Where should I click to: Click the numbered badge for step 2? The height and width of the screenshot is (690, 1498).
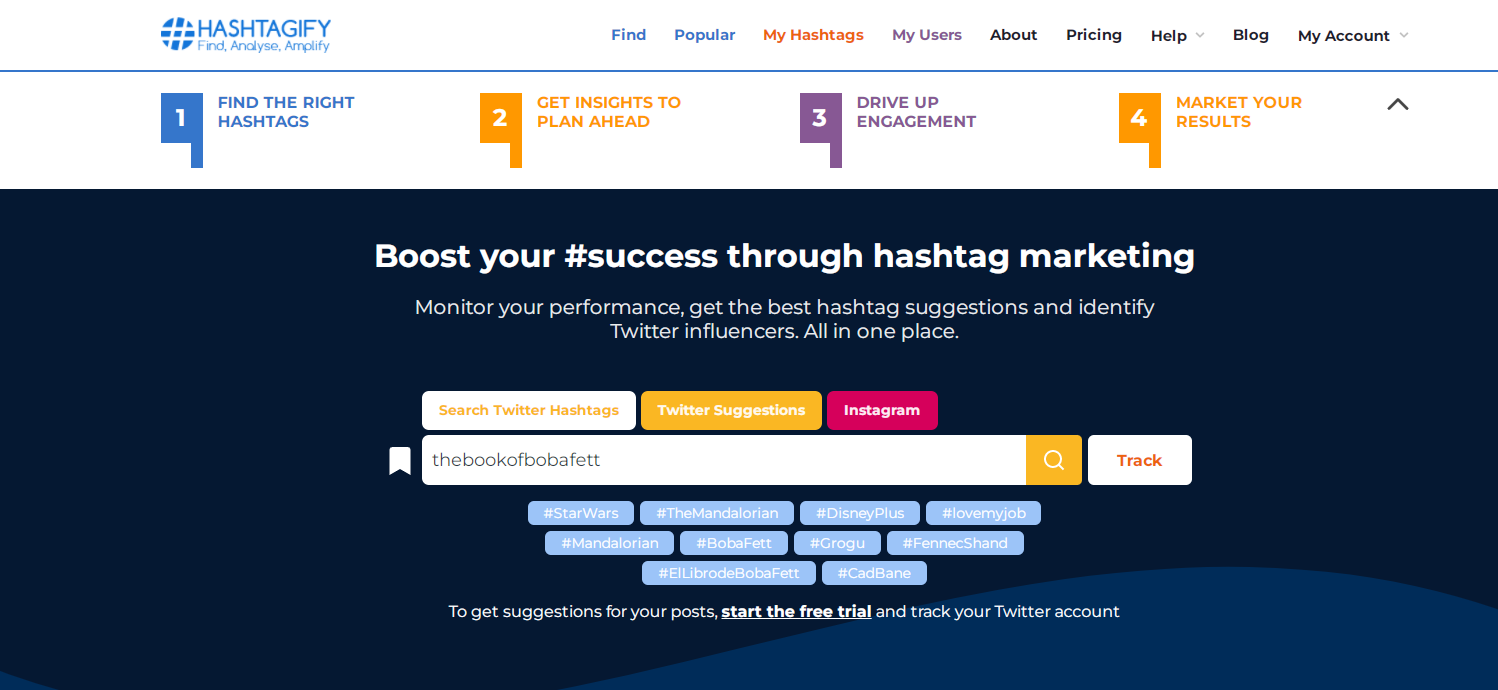pos(500,117)
